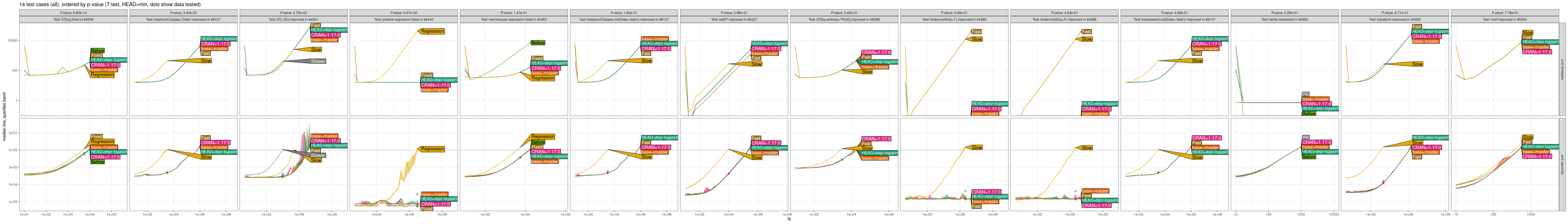Click 'Slow' label in setDT kilobytes panel
Image resolution: width=1568 pixels, height=224 pixels.
coord(757,64)
